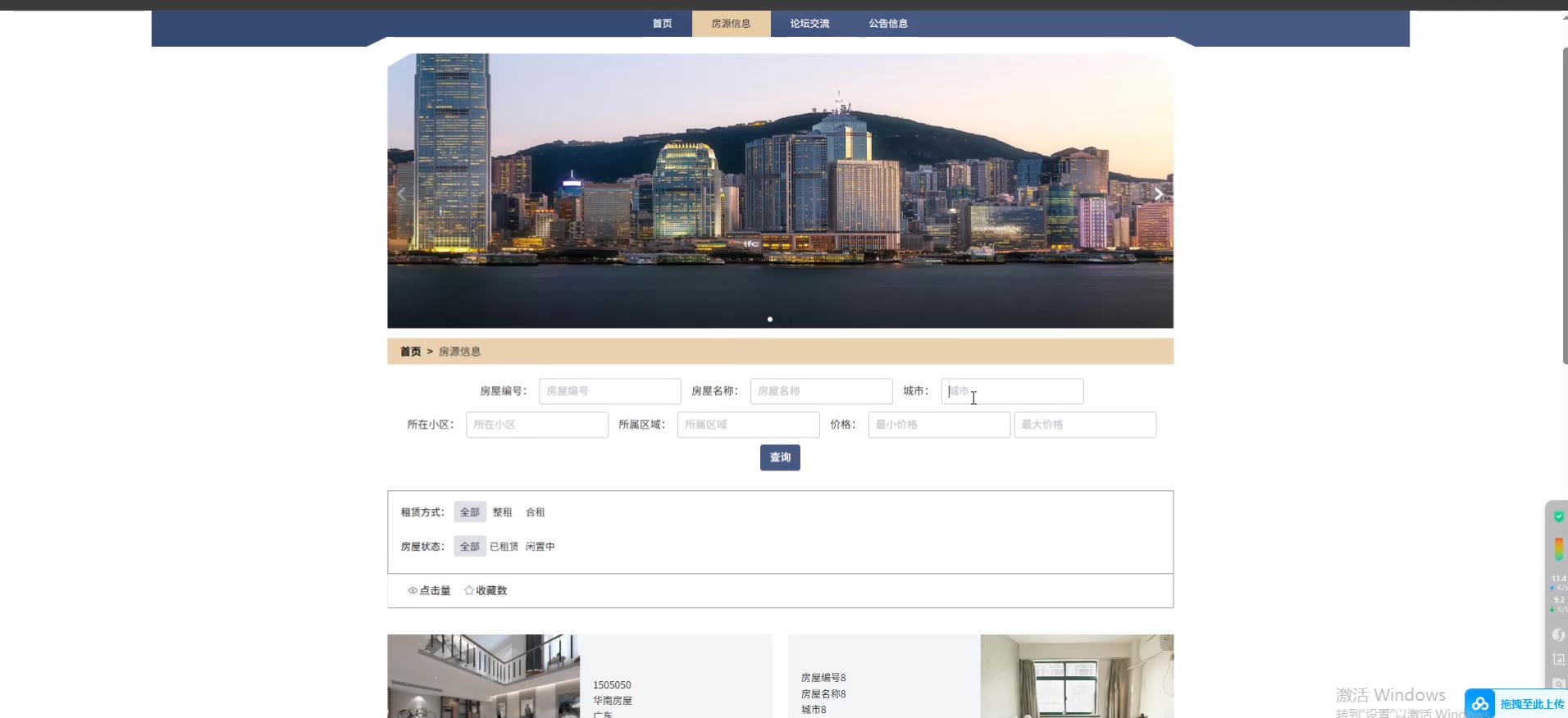Open the 华南房屋 listing photo
This screenshot has height=718, width=1568.
484,676
